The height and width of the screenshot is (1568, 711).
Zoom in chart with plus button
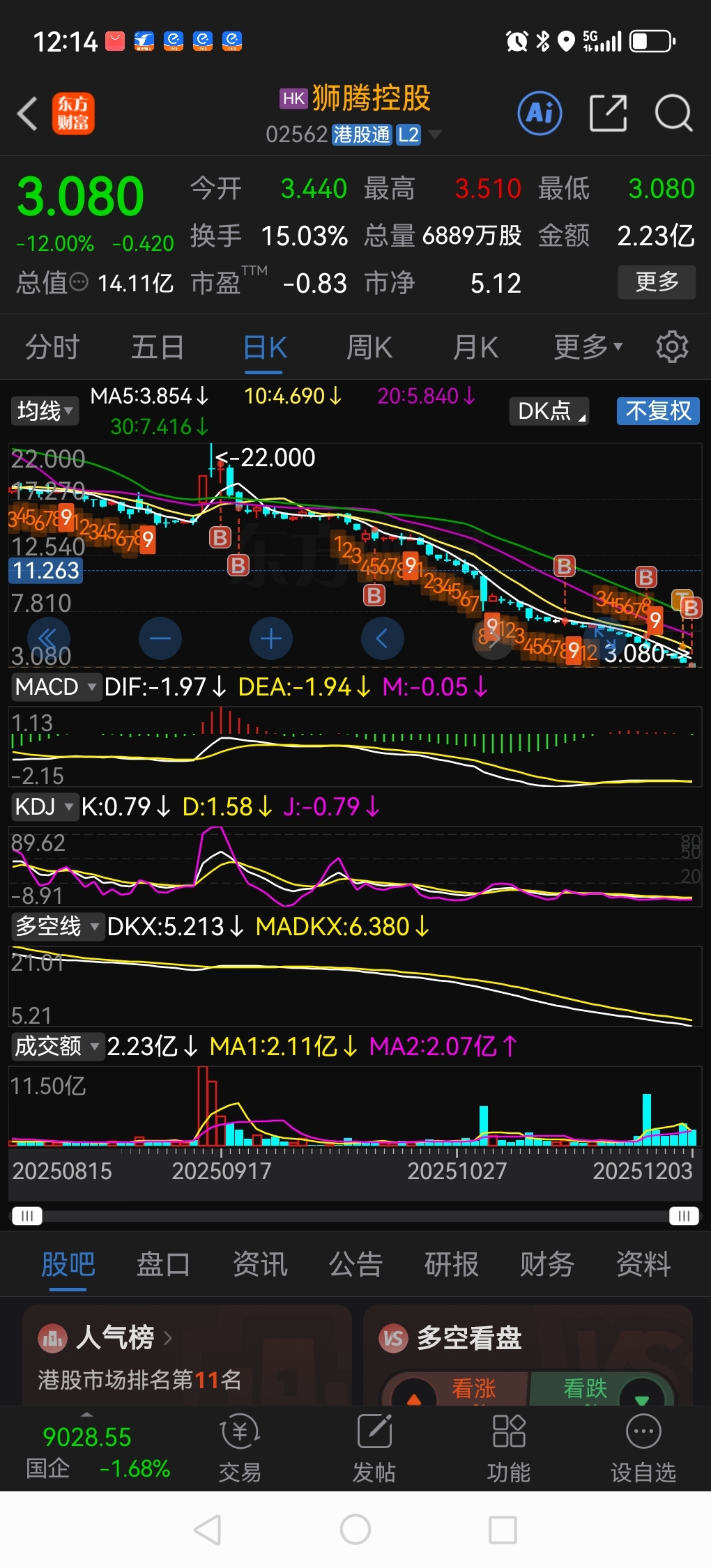tap(270, 638)
